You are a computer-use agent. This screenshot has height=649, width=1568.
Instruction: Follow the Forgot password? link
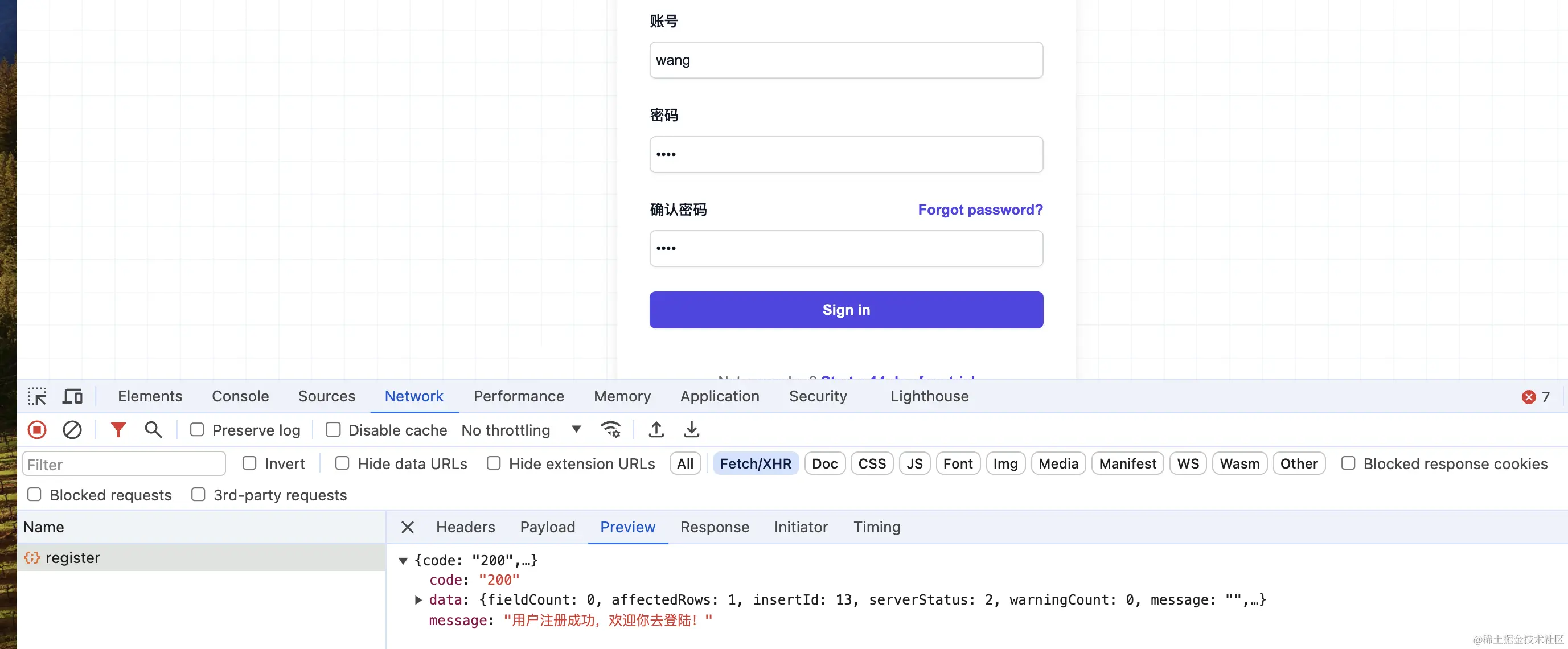click(980, 210)
